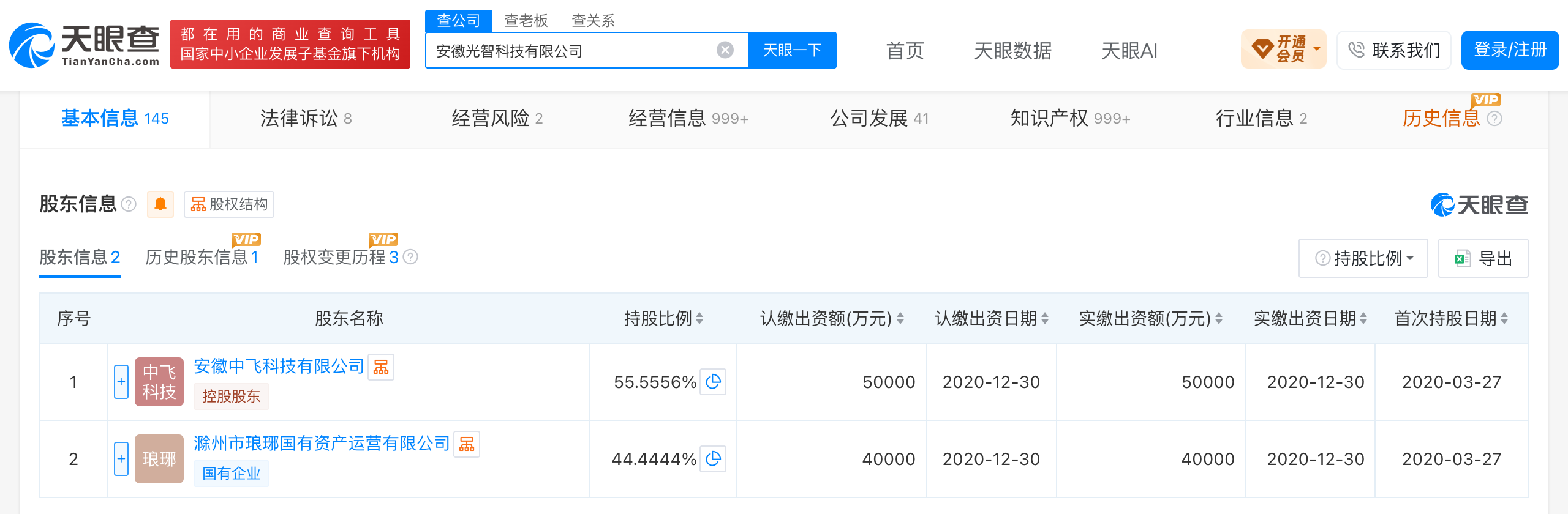The width and height of the screenshot is (1568, 514).
Task: Click the 天眼一下 search button
Action: [x=793, y=50]
